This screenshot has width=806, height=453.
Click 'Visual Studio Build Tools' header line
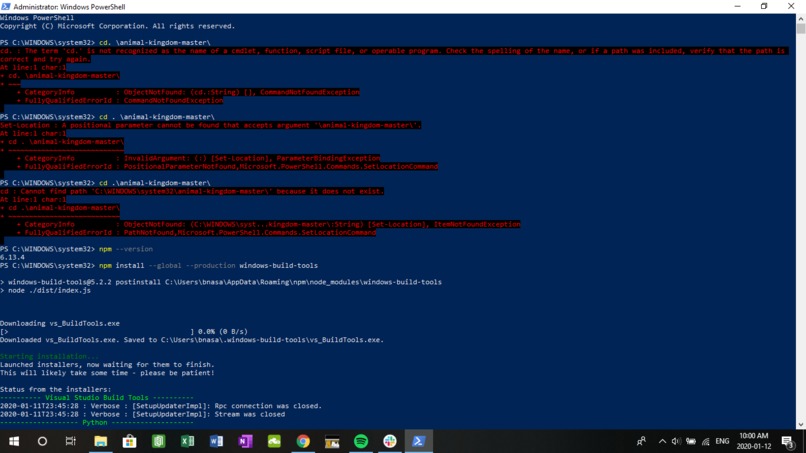pos(97,397)
